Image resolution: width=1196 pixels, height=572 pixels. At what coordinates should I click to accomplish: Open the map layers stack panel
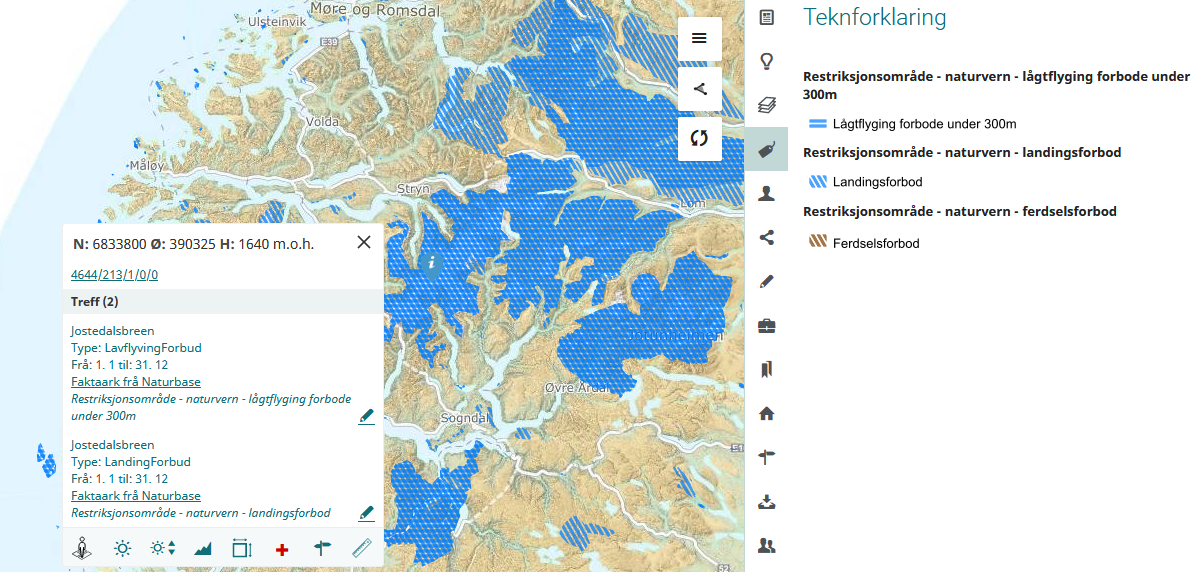coord(767,105)
